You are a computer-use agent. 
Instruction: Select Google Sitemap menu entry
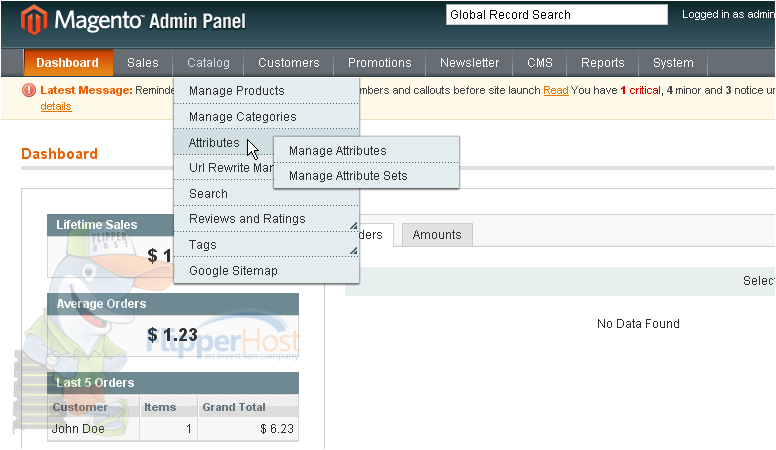tap(266, 271)
